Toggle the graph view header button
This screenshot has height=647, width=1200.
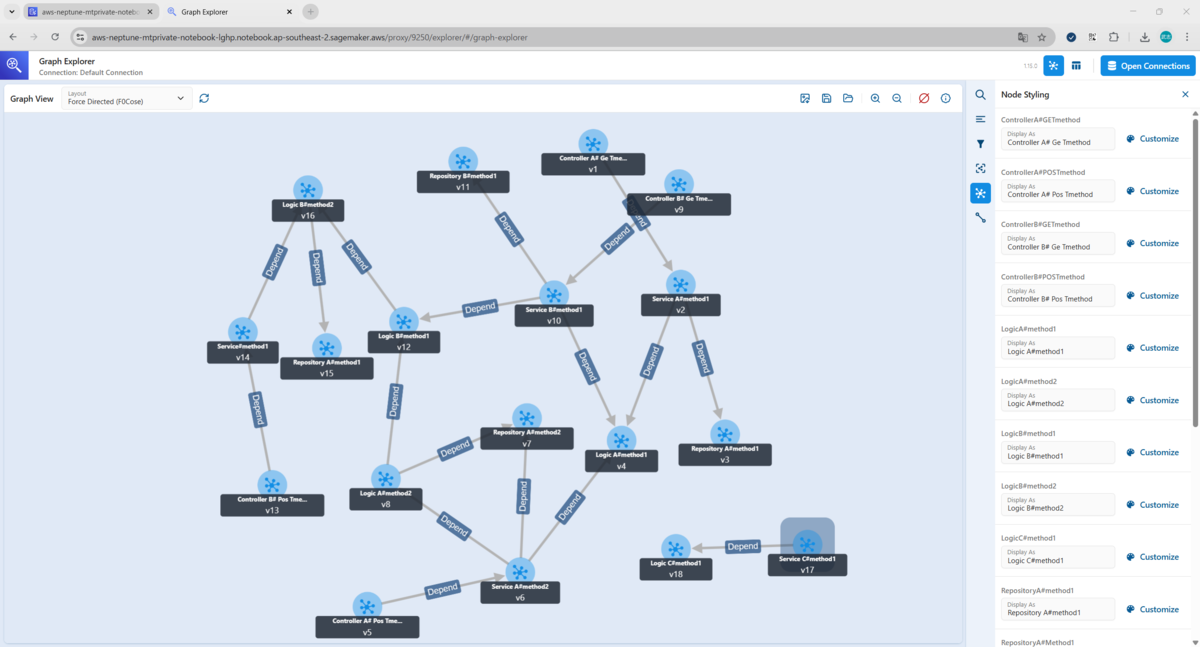(1054, 65)
